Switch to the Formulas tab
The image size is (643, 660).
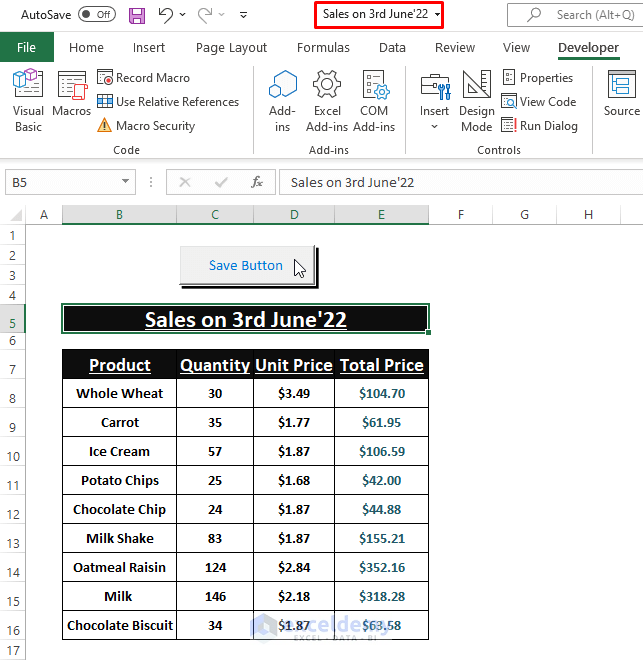(x=323, y=48)
